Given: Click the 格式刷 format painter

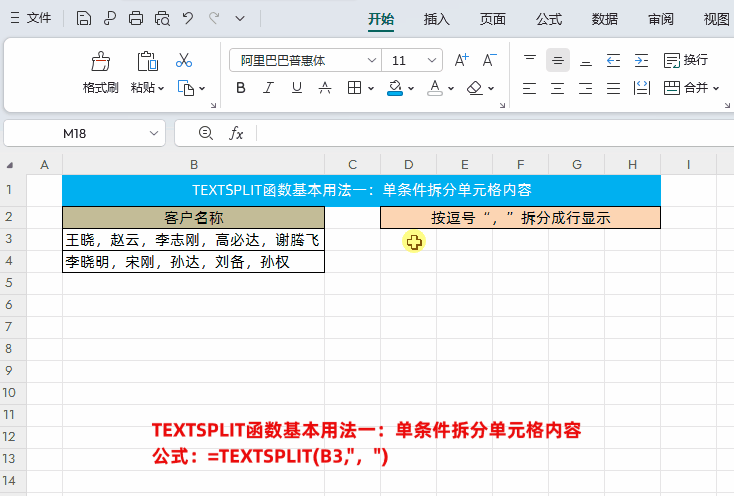Looking at the screenshot, I should tap(101, 72).
